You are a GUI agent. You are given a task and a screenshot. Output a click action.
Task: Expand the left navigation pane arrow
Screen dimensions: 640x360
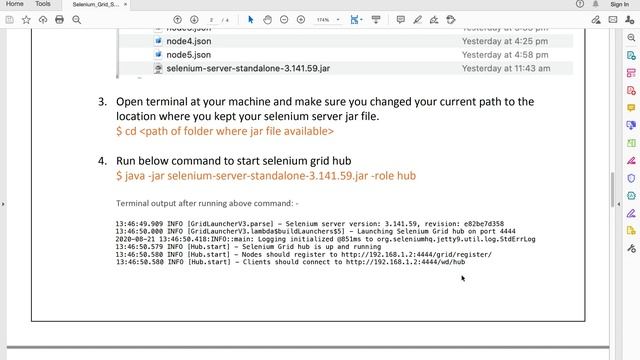(3, 203)
